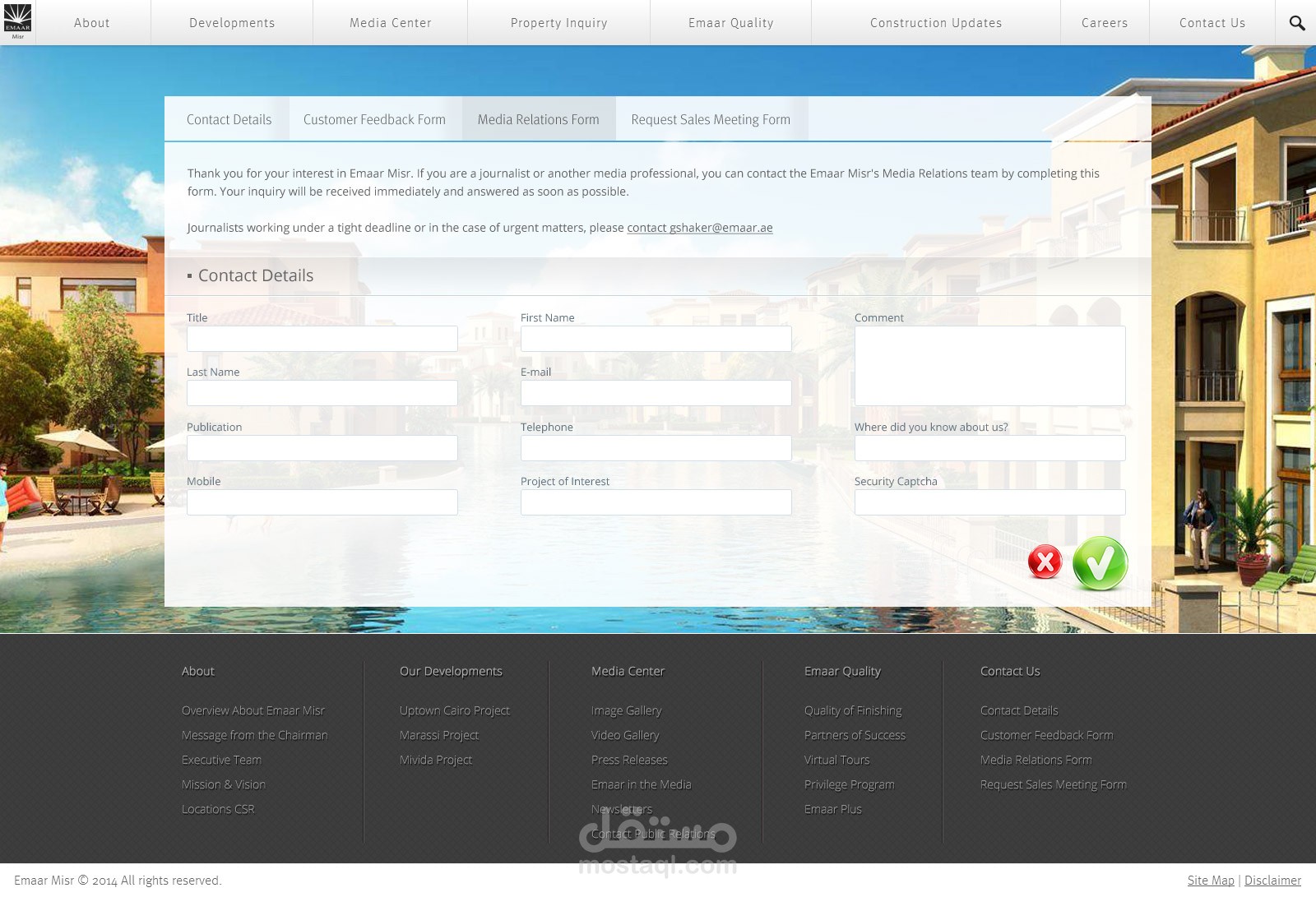Open footer link Uptown Cairo Project

click(455, 710)
